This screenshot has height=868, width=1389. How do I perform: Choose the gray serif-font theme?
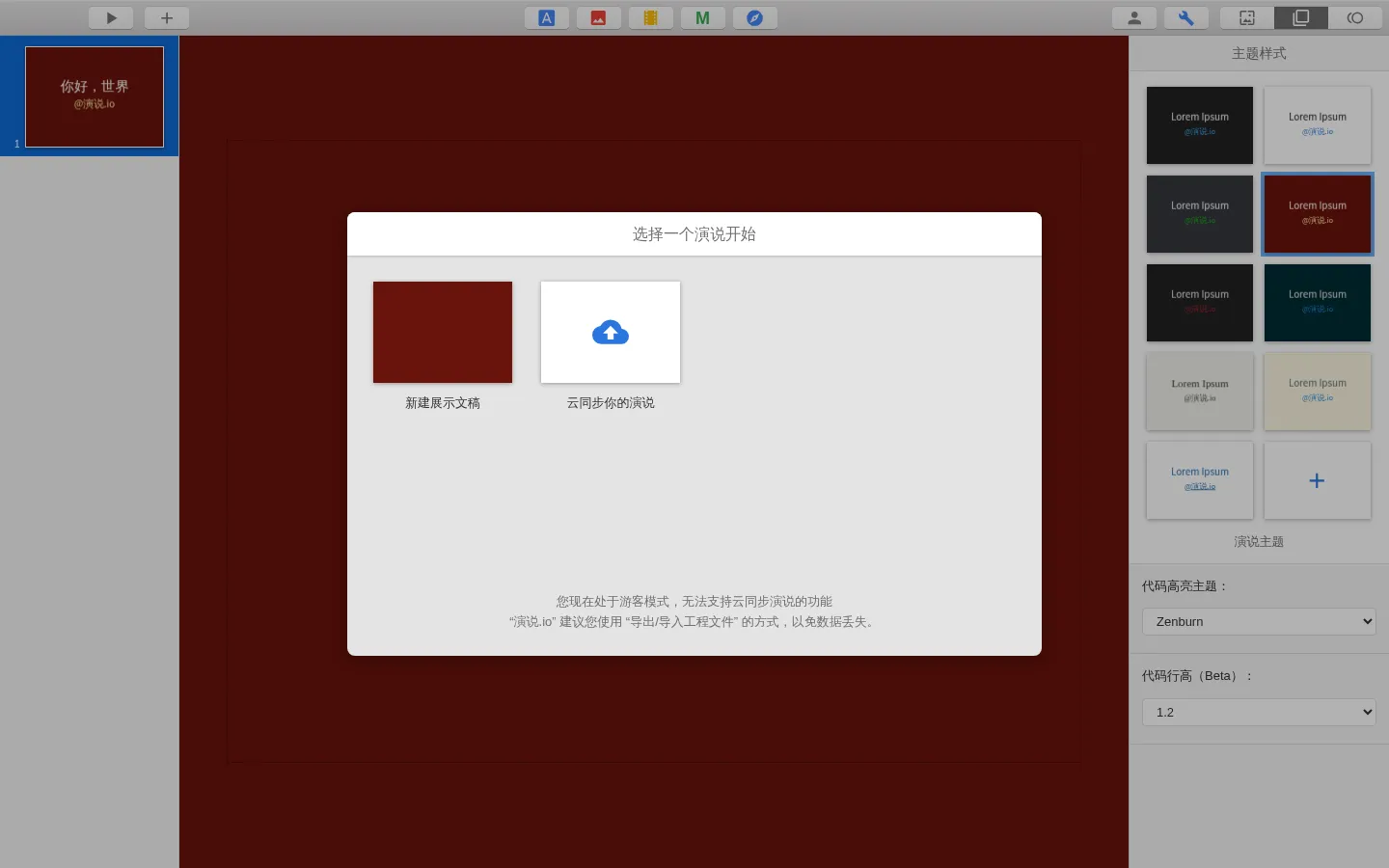[1200, 392]
